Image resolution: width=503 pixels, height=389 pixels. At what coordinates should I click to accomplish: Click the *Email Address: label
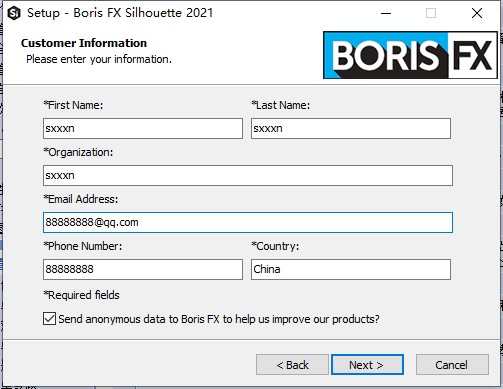(x=81, y=199)
